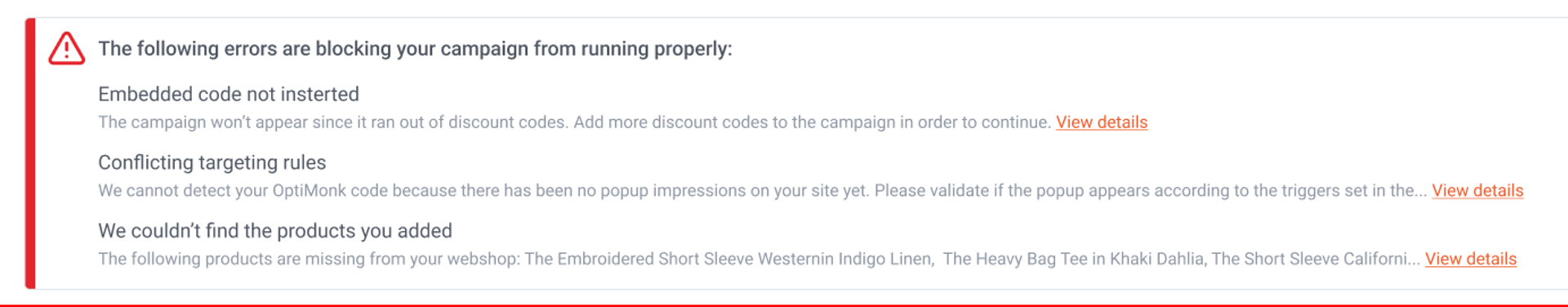Click the 'Add more discount codes' sentence

(x=813, y=122)
